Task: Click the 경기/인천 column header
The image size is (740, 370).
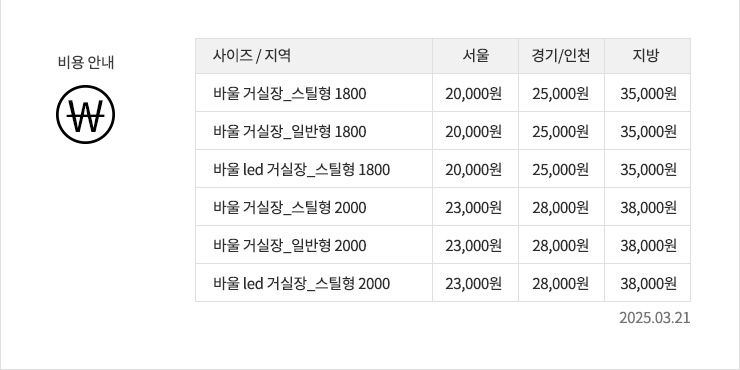Action: (561, 56)
